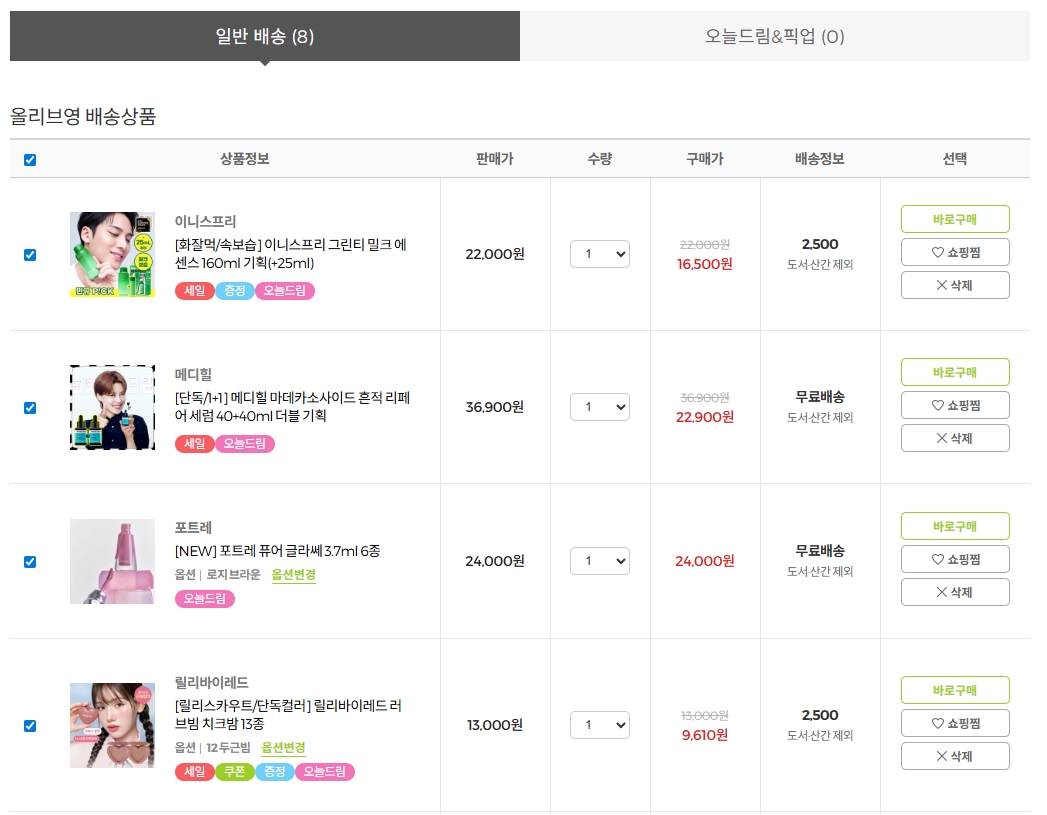Open quantity dropdown for 이니스프리 item
This screenshot has height=815, width=1047.
(x=600, y=254)
